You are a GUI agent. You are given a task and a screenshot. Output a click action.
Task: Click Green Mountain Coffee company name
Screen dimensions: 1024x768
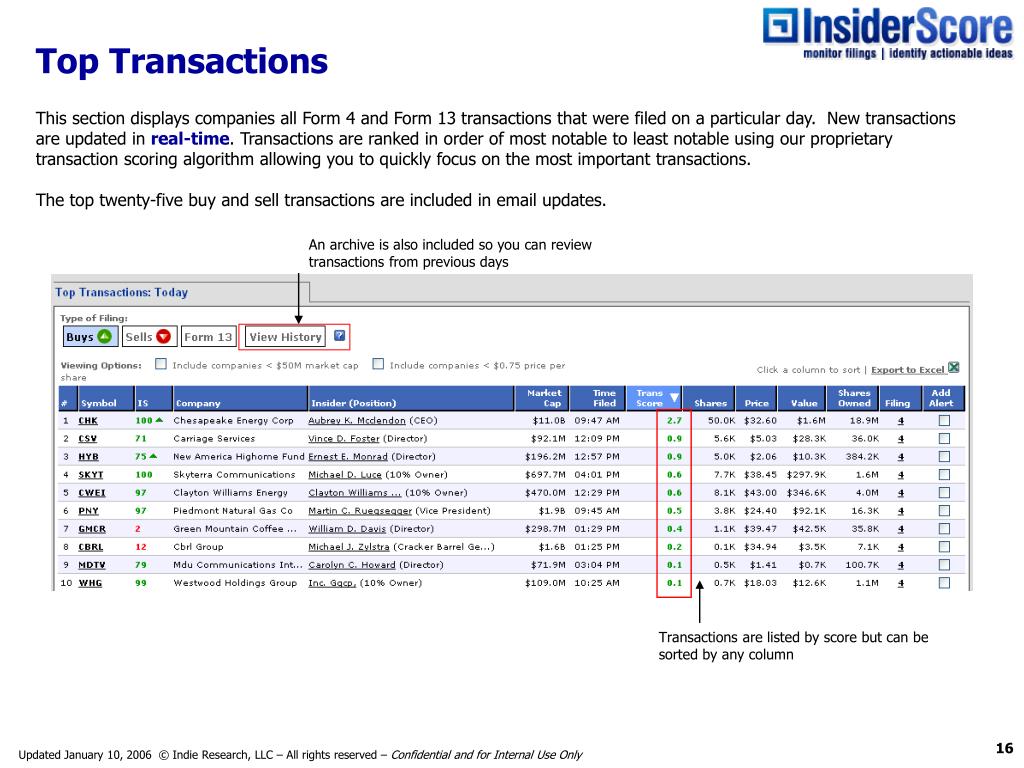pyautogui.click(x=234, y=529)
